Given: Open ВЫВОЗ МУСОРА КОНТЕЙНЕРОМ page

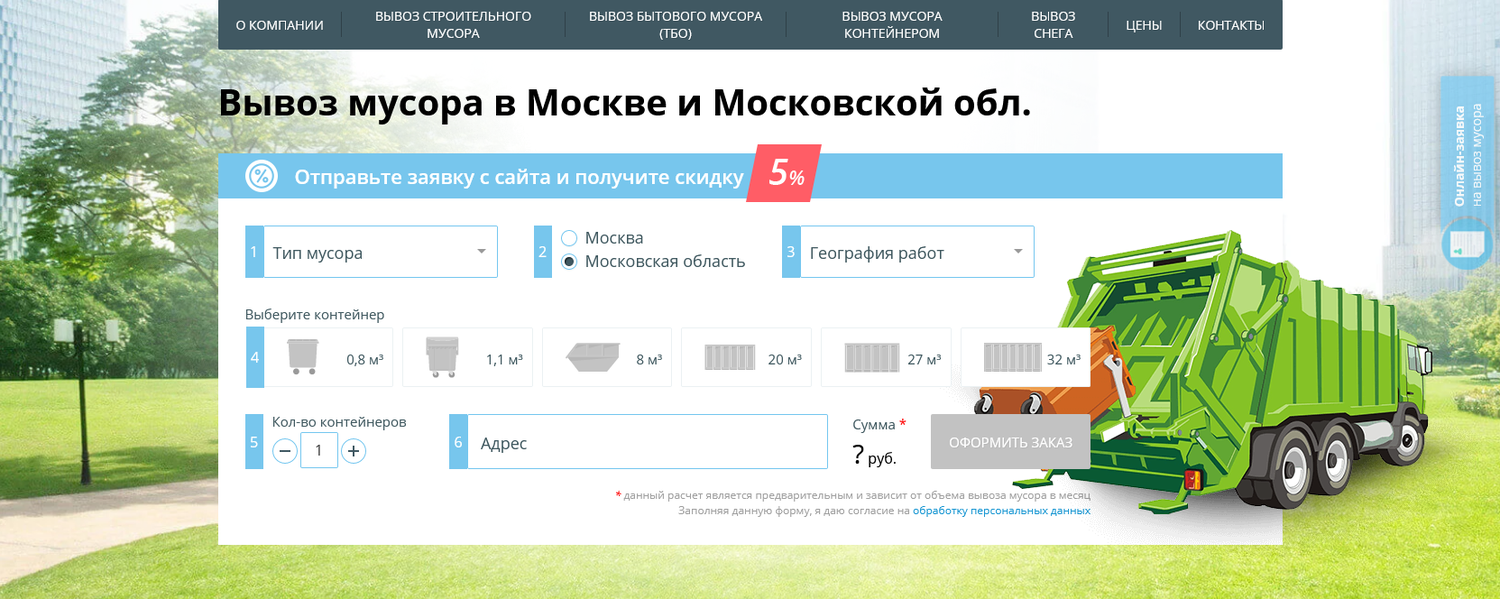Looking at the screenshot, I should pyautogui.click(x=892, y=25).
